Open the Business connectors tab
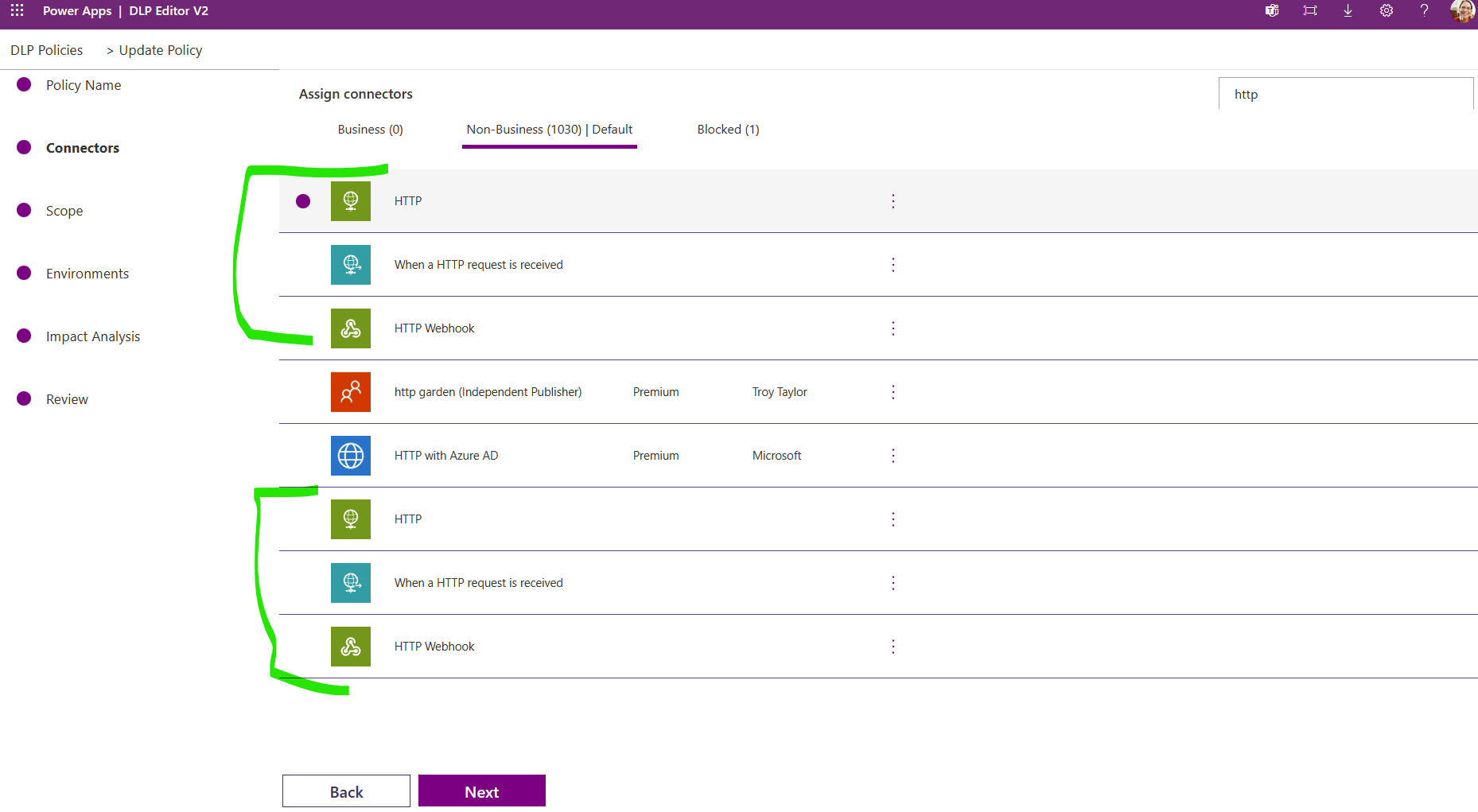 coord(370,129)
